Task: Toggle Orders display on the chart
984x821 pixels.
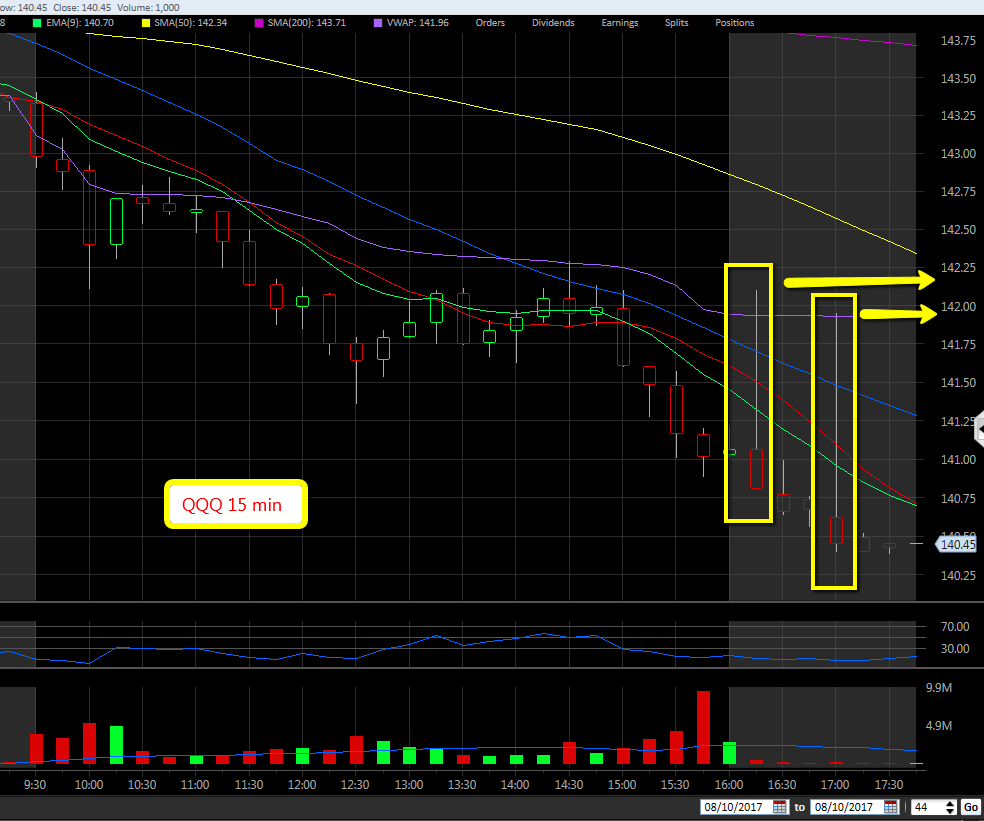Action: tap(490, 22)
